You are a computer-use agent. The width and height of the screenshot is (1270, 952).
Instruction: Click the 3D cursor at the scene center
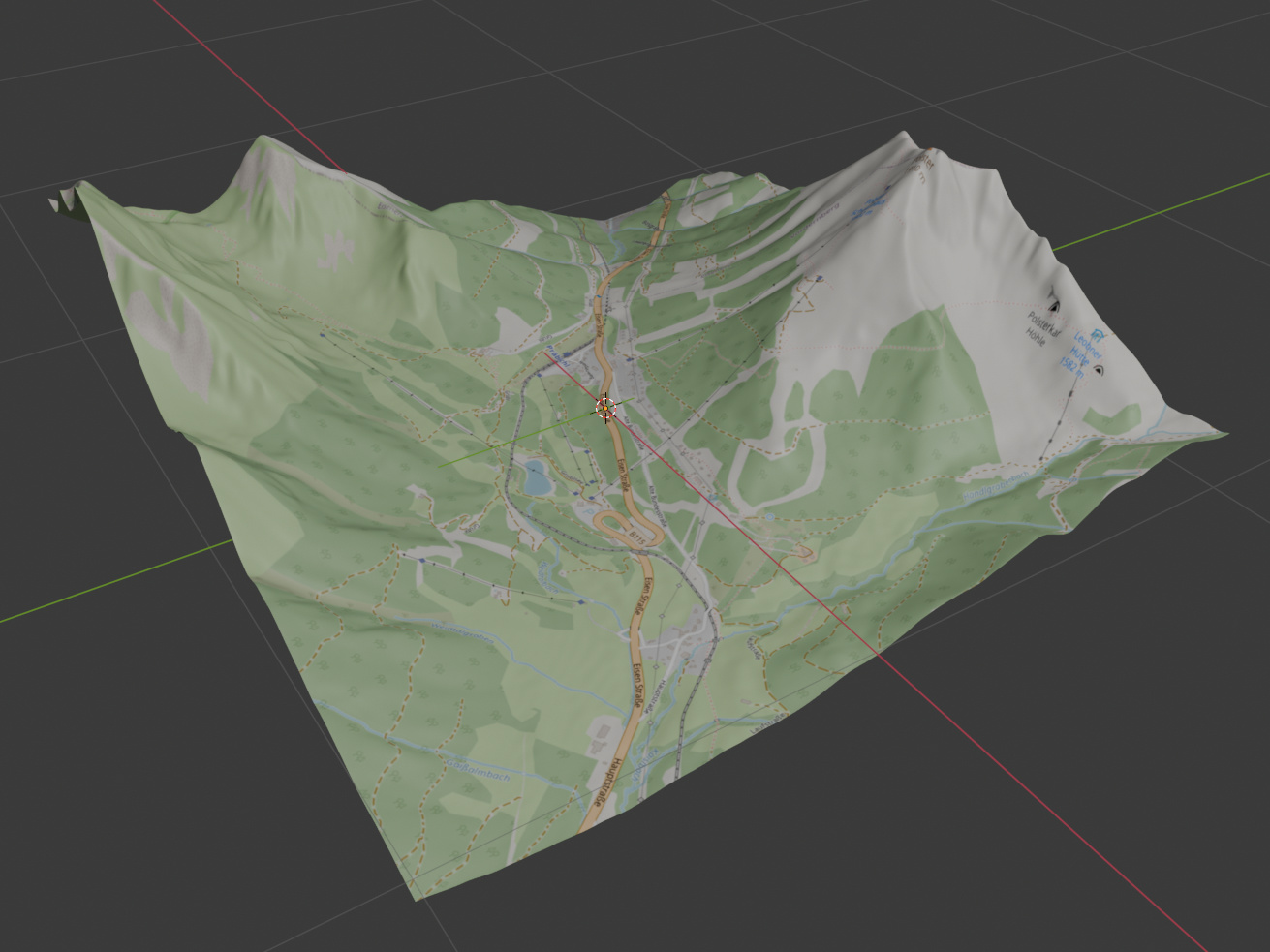point(605,409)
